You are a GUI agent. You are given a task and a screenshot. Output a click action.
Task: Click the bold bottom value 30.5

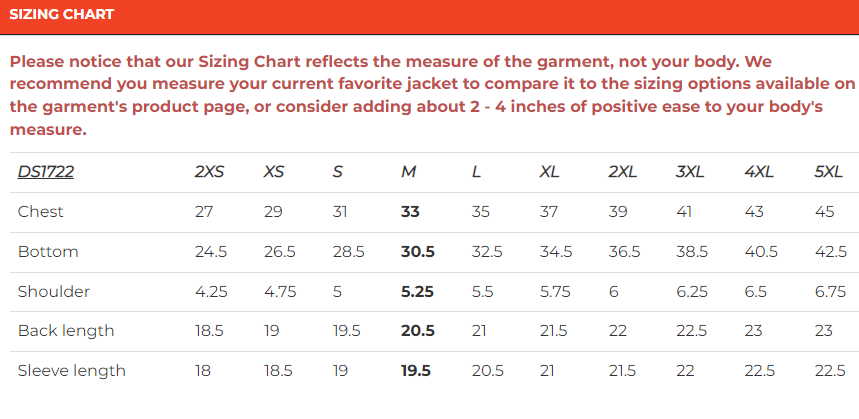coord(417,251)
